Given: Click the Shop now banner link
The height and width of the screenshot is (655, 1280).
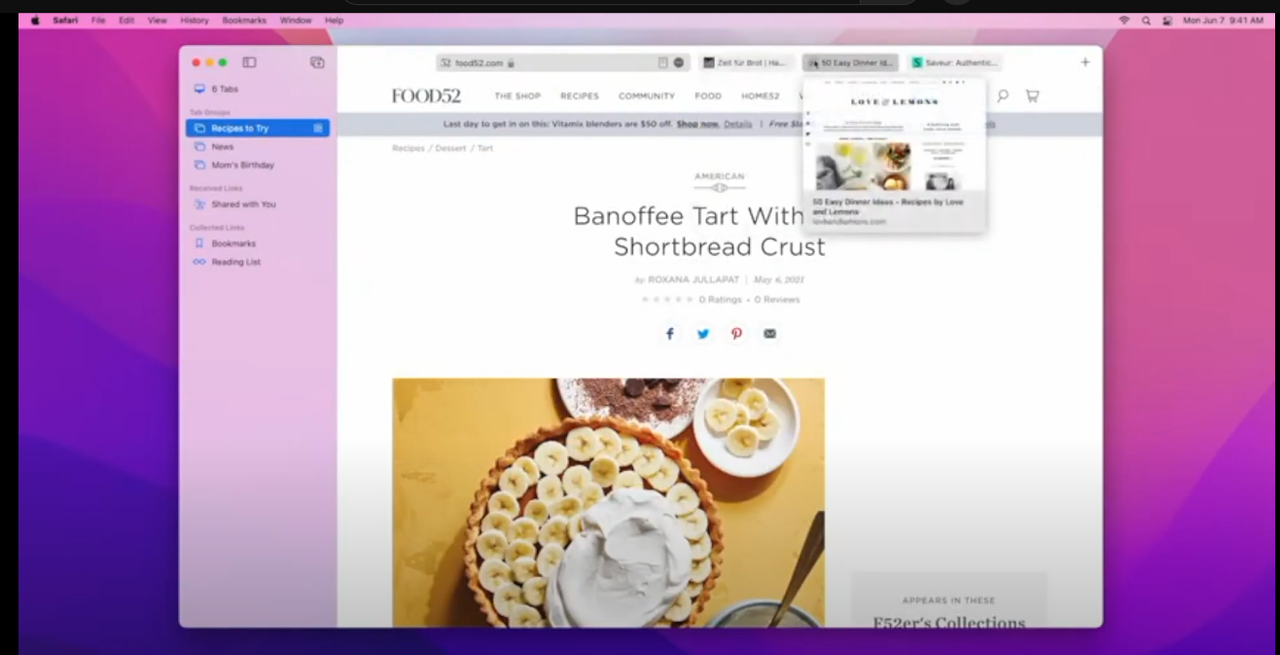Looking at the screenshot, I should point(697,124).
